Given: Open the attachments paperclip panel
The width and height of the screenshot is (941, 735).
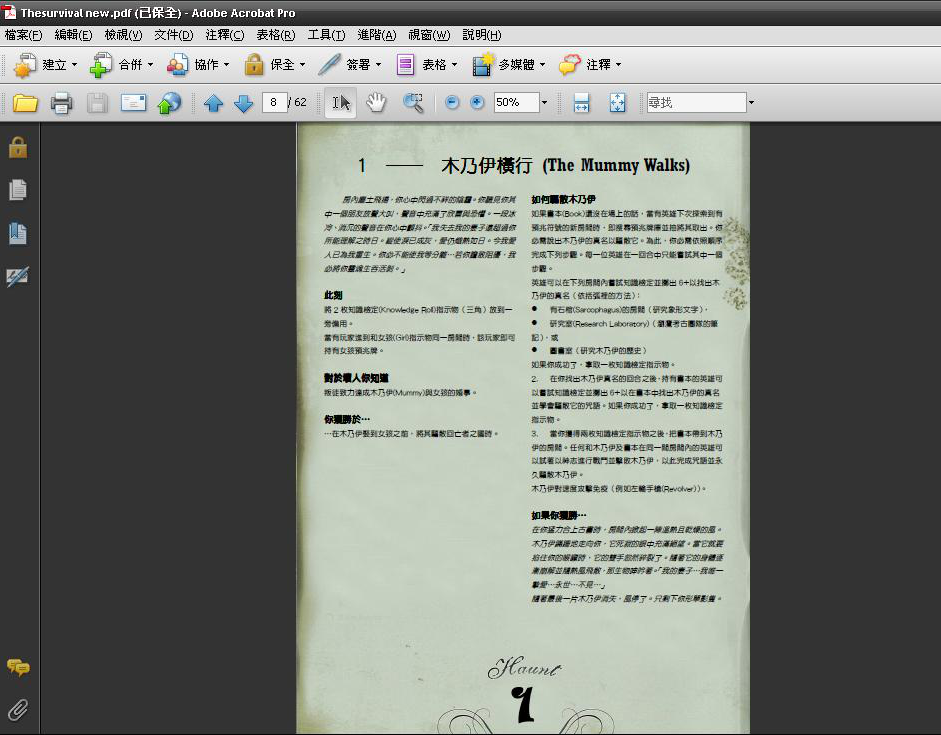Looking at the screenshot, I should click(x=18, y=710).
